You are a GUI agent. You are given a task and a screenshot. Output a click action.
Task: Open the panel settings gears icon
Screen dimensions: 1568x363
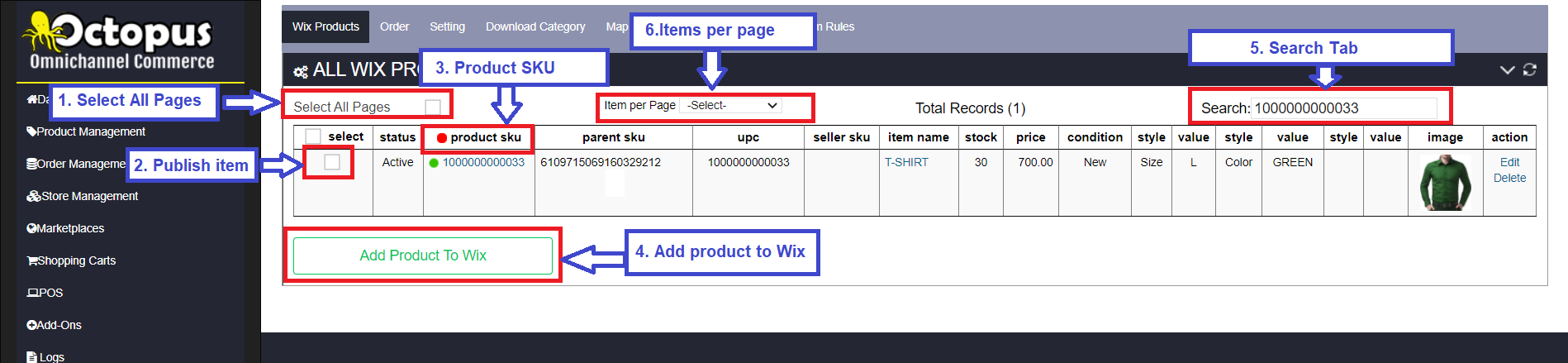point(301,72)
